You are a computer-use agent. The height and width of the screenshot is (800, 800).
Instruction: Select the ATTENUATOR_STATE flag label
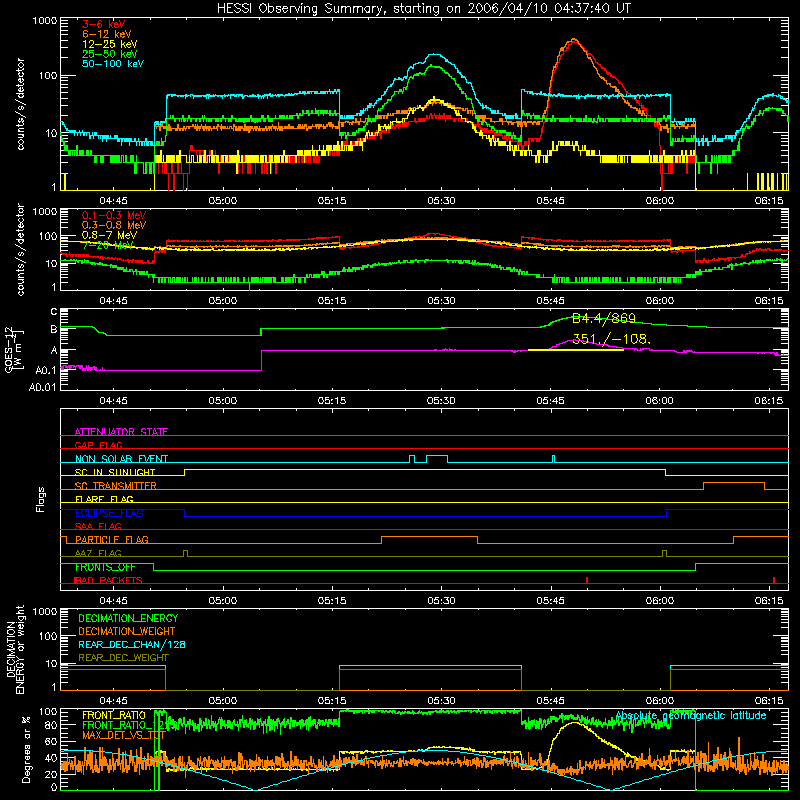[121, 432]
